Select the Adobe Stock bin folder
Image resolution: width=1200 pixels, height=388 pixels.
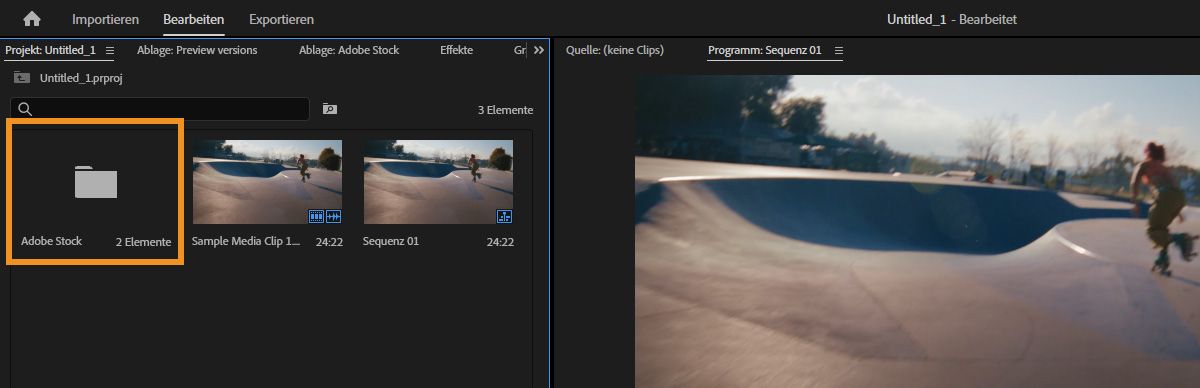pyautogui.click(x=96, y=182)
